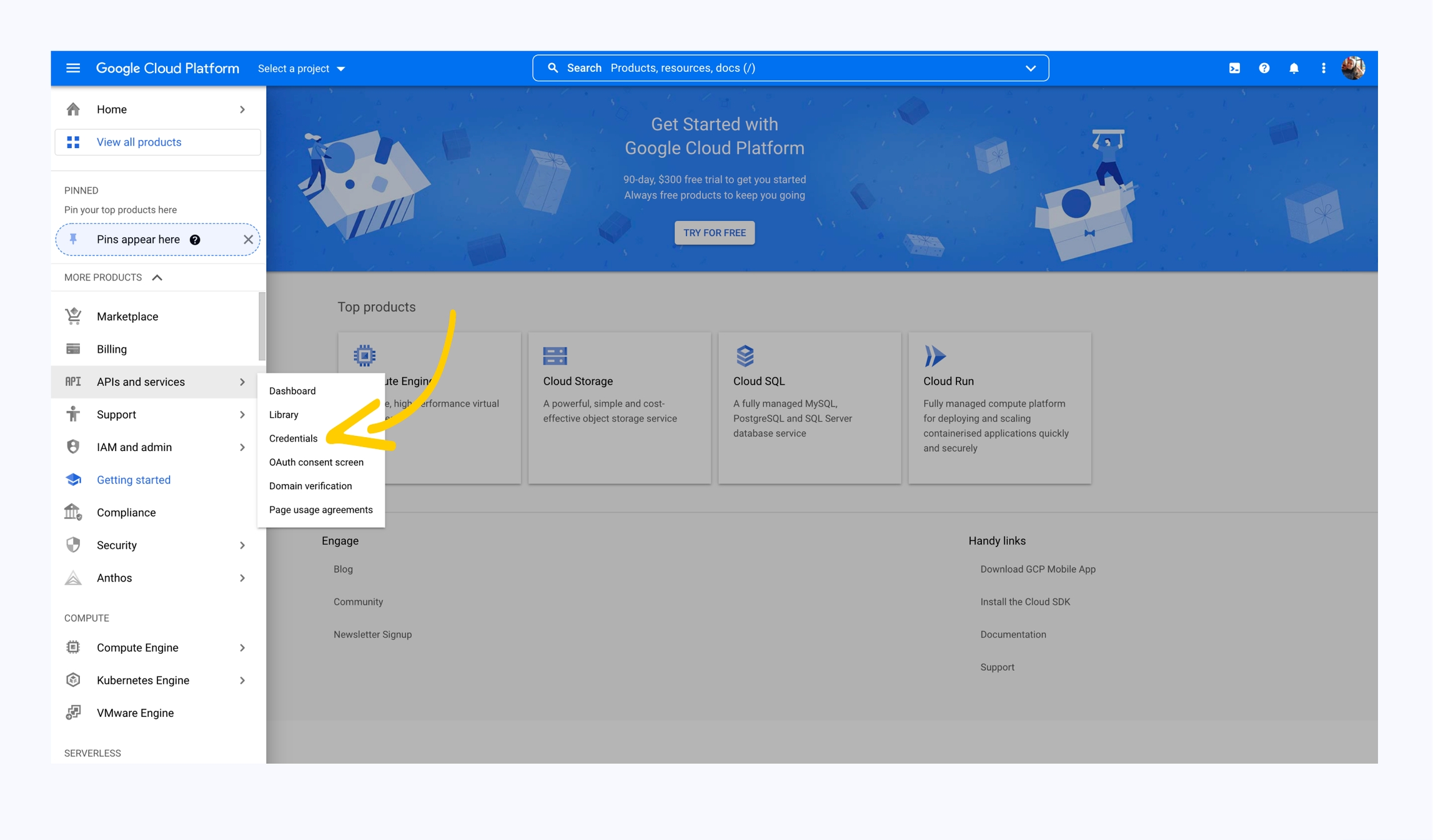Open the Select a project dropdown

point(301,69)
